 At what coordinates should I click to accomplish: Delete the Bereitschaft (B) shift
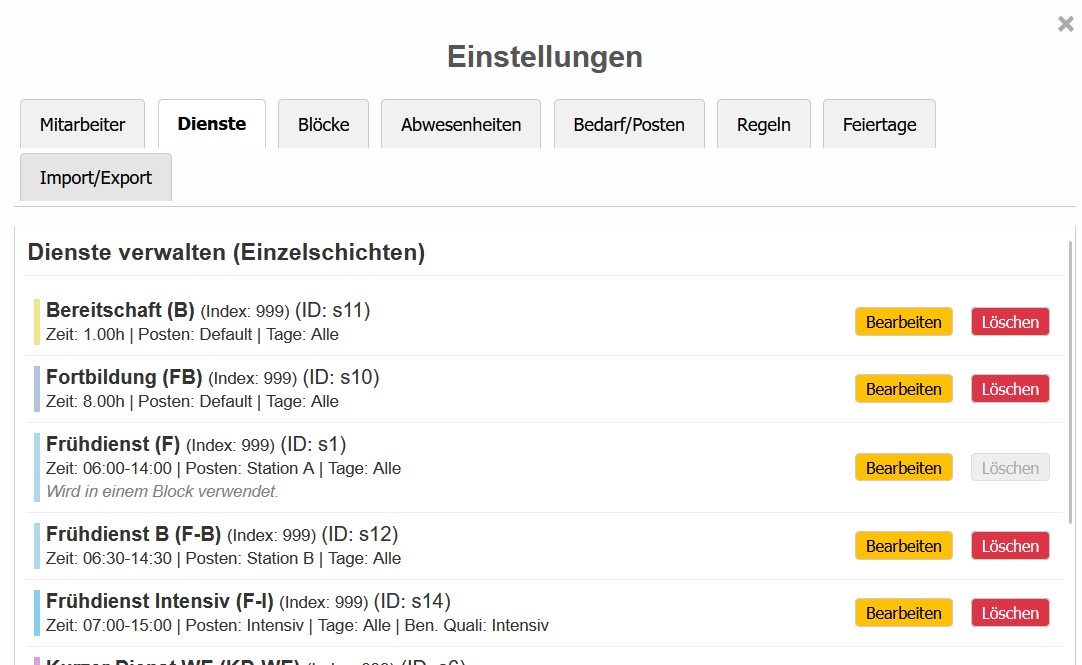[x=1010, y=322]
